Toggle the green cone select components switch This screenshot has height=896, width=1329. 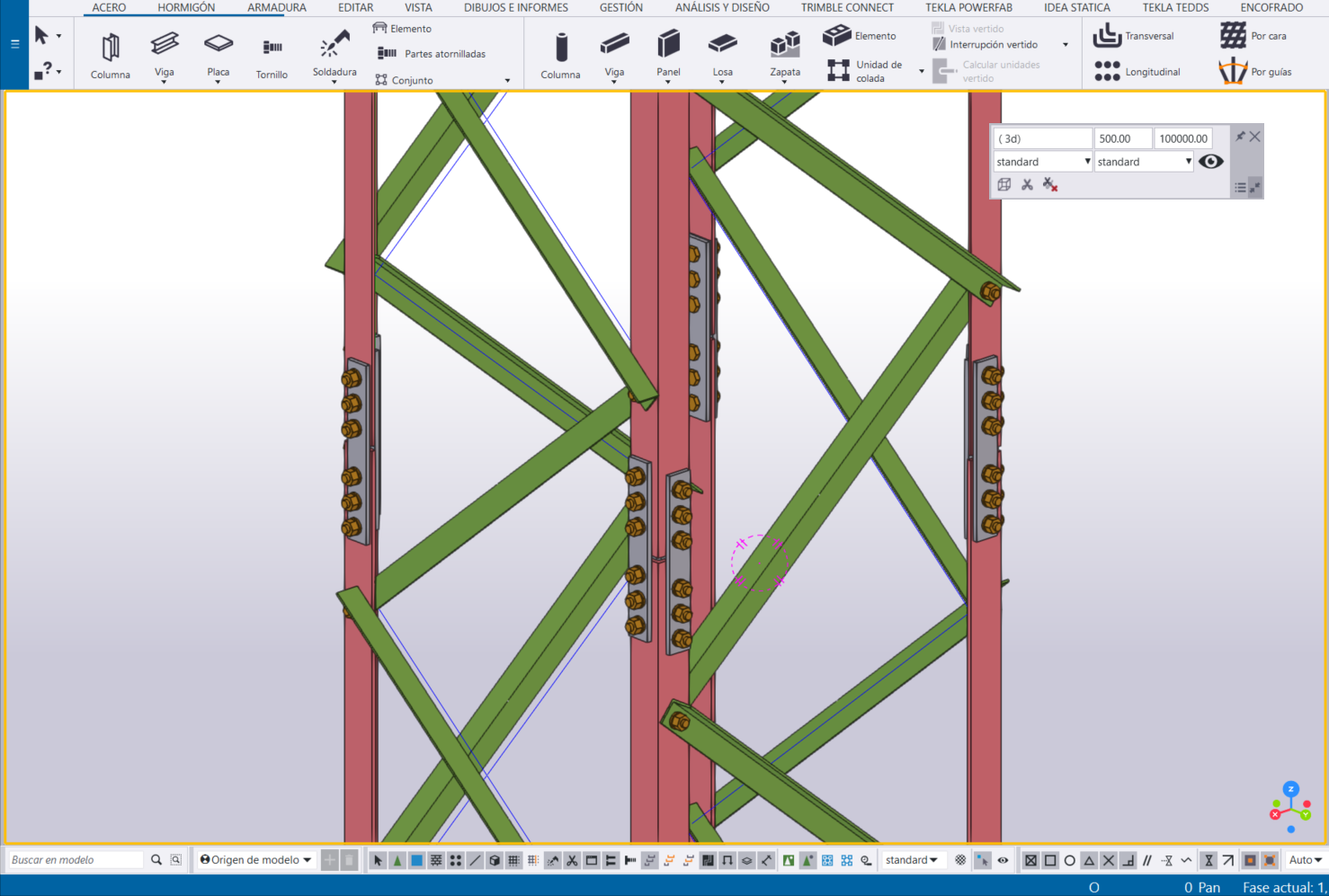[397, 860]
